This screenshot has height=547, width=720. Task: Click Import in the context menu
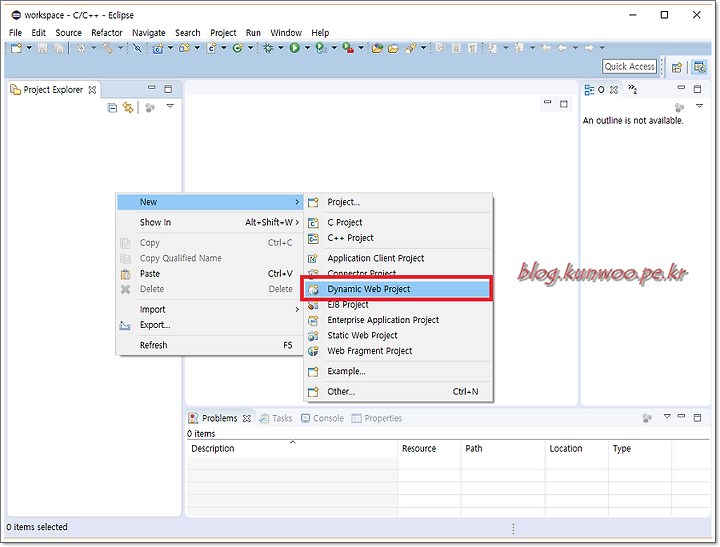point(210,310)
